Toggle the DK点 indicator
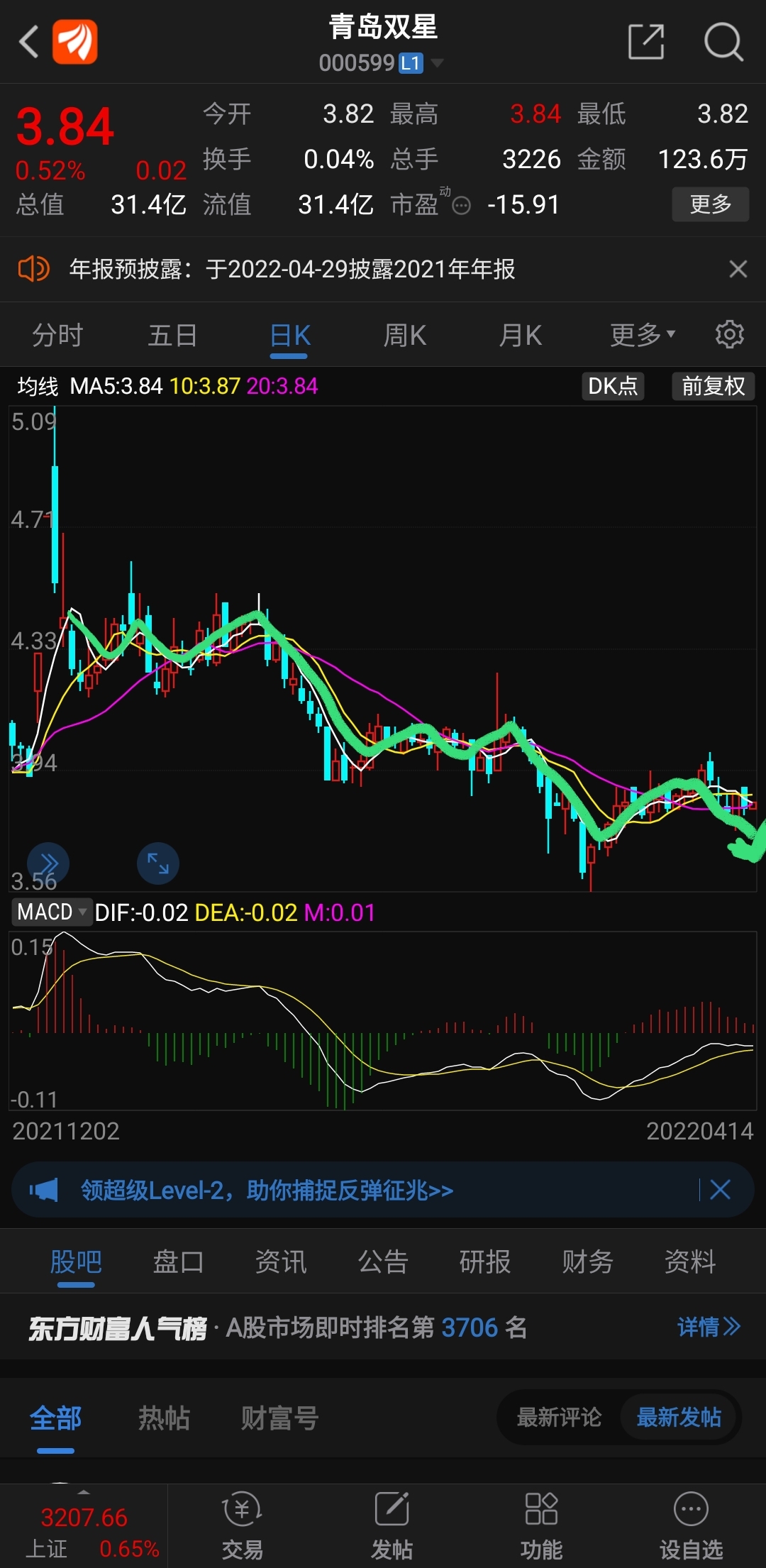 [613, 386]
